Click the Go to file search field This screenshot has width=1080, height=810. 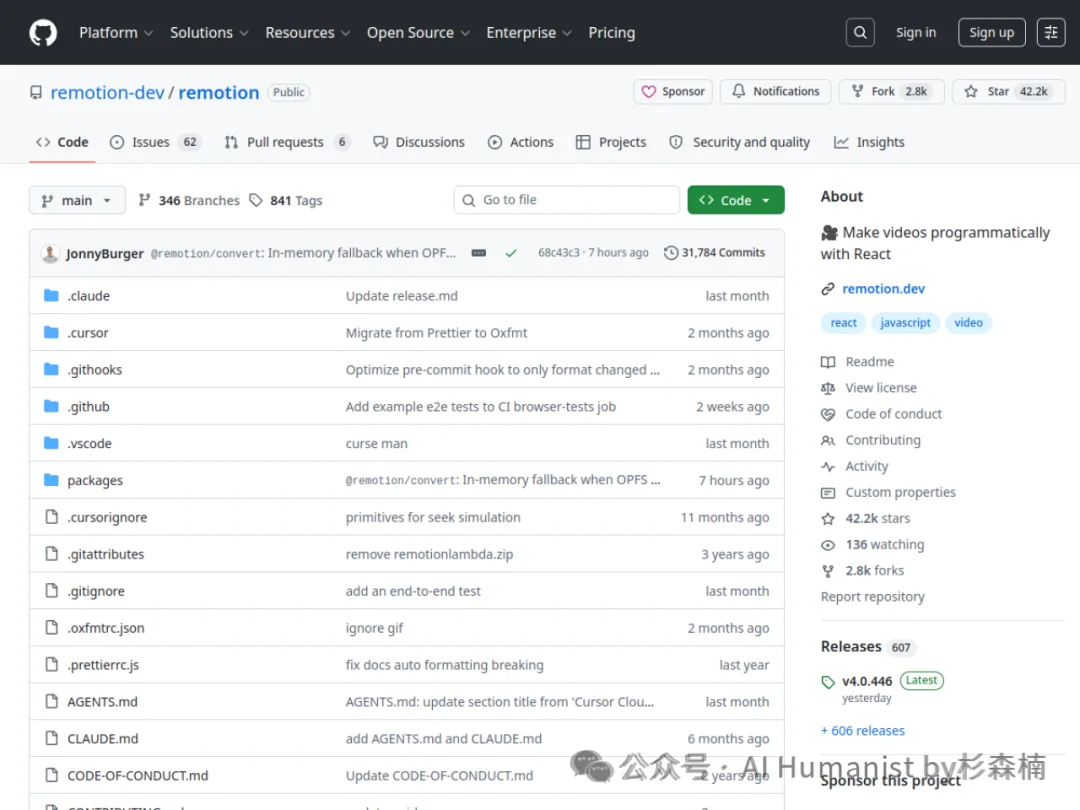566,200
